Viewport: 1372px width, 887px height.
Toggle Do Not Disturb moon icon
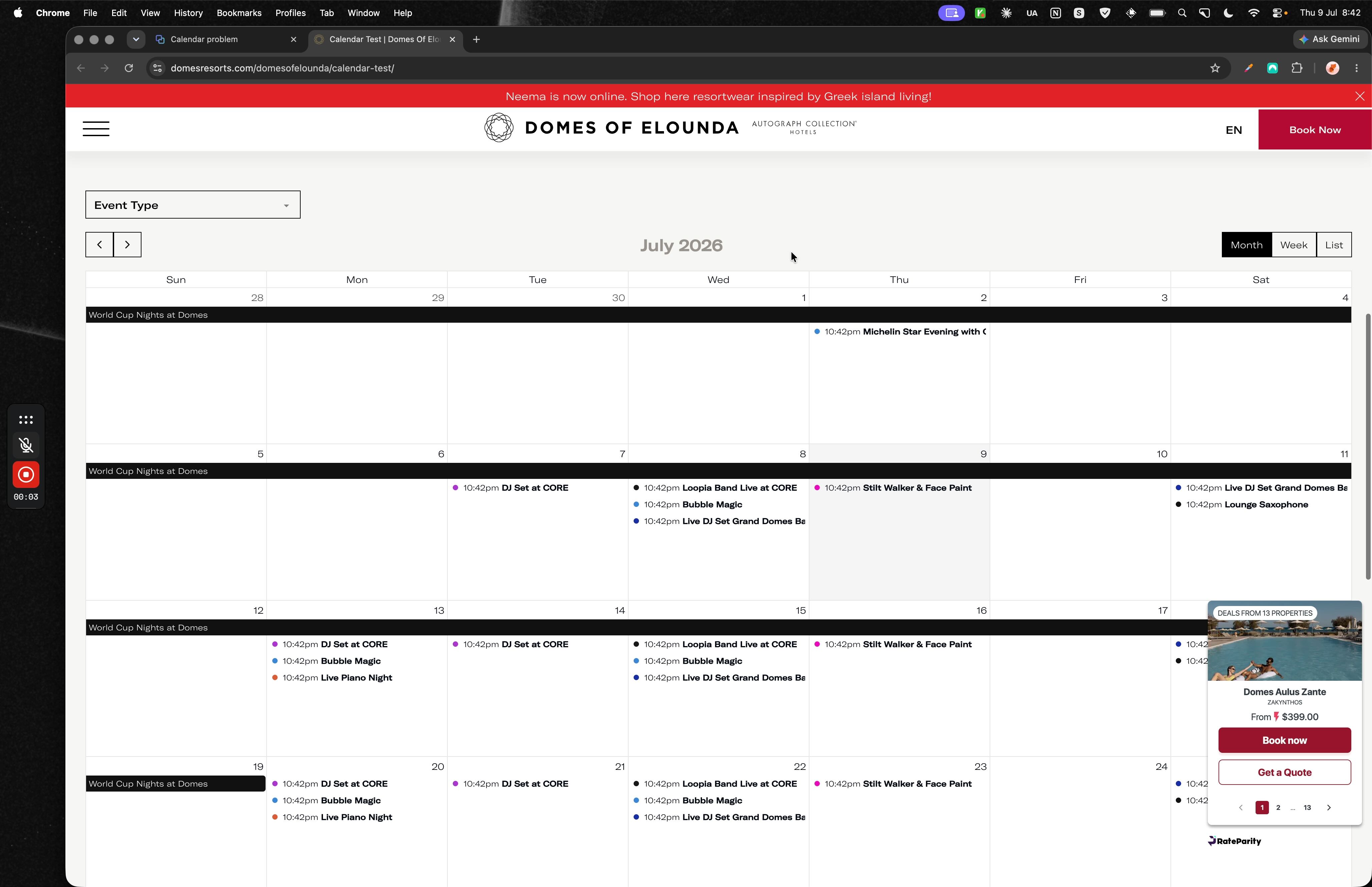click(1228, 13)
